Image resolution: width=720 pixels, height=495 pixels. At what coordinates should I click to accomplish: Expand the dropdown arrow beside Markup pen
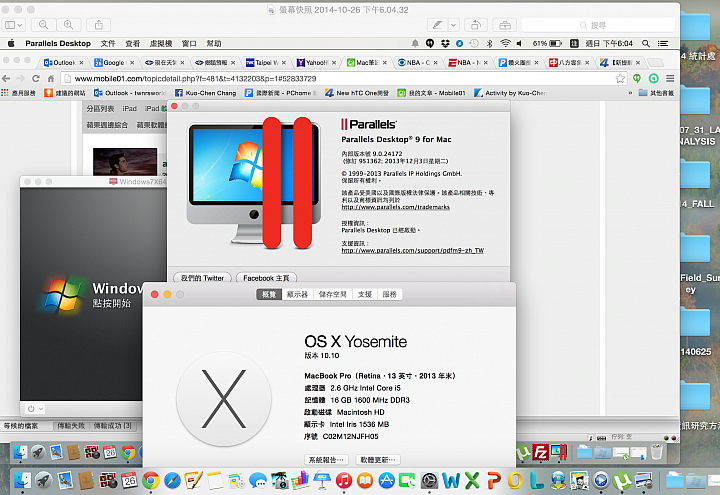point(453,25)
